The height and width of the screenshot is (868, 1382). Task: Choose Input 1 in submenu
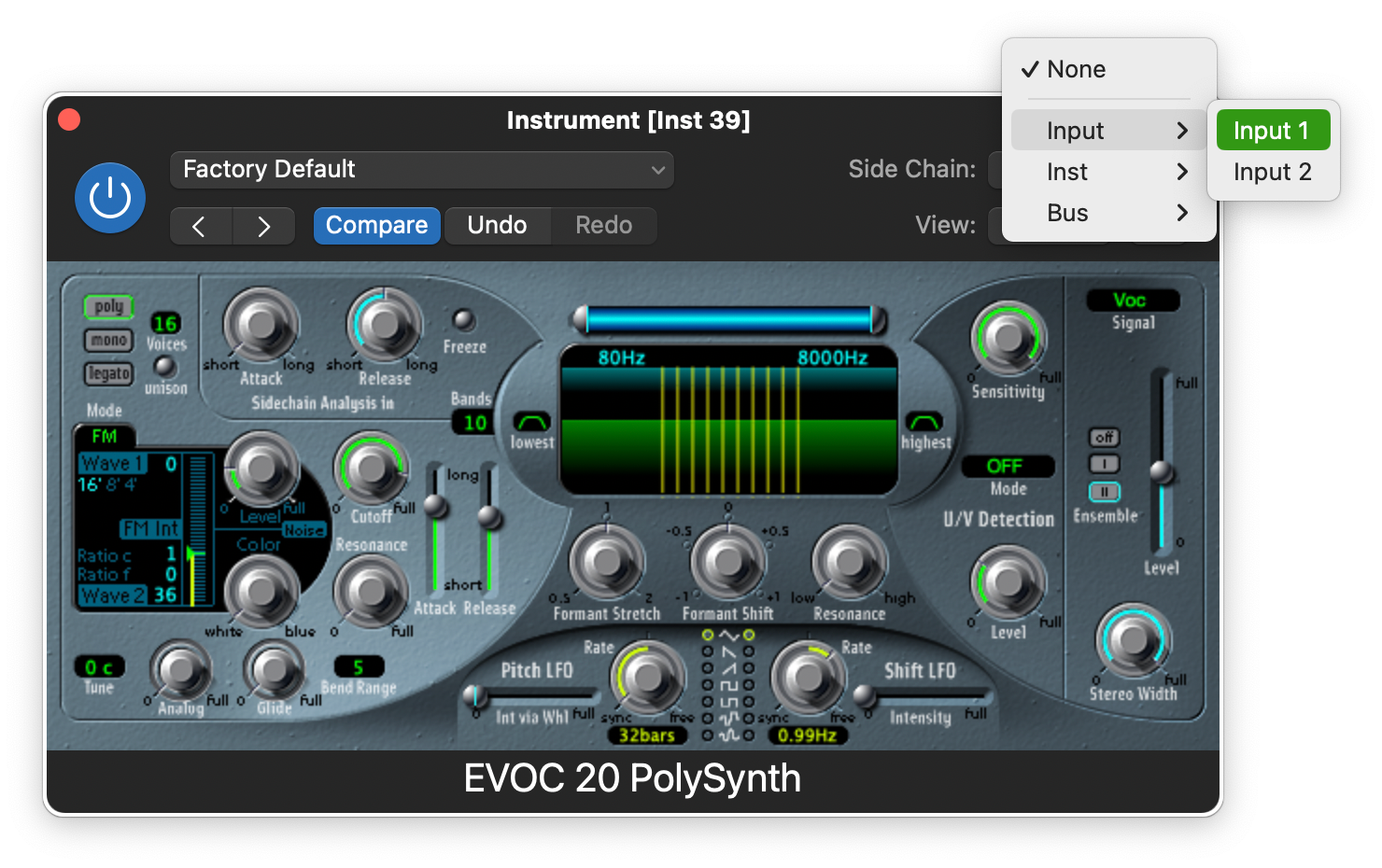(x=1273, y=131)
